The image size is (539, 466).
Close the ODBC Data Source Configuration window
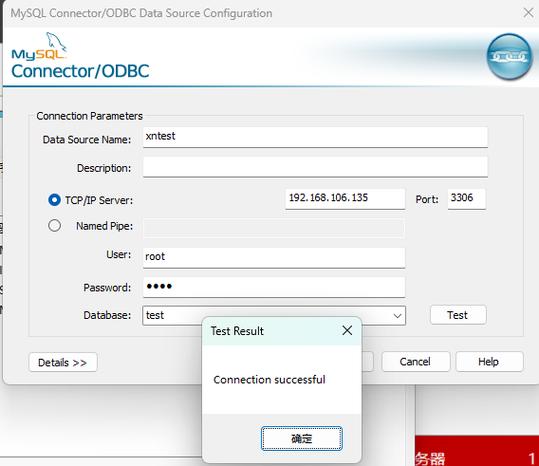(x=528, y=13)
